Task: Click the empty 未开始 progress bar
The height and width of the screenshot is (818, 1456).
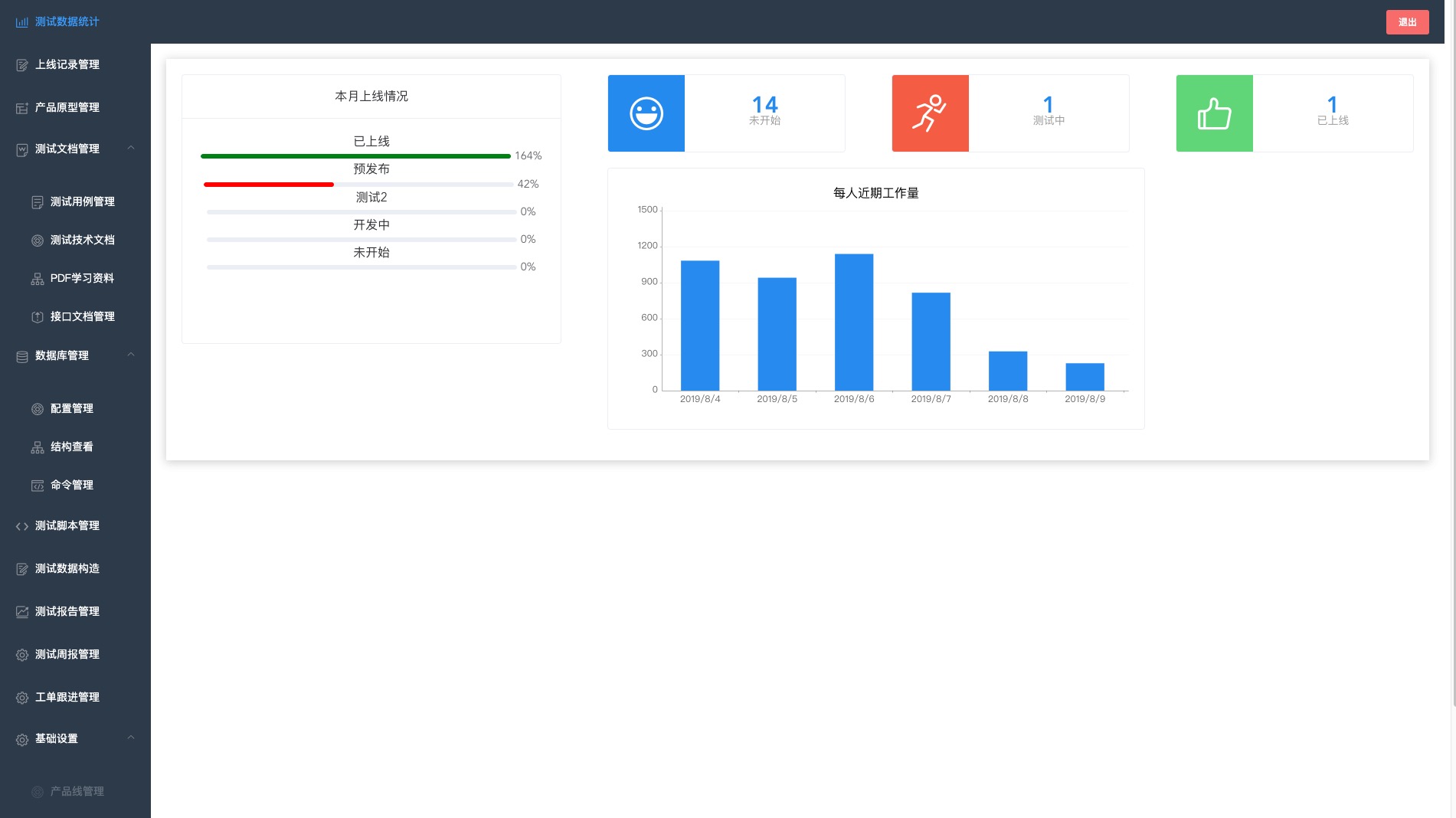Action: tap(362, 267)
